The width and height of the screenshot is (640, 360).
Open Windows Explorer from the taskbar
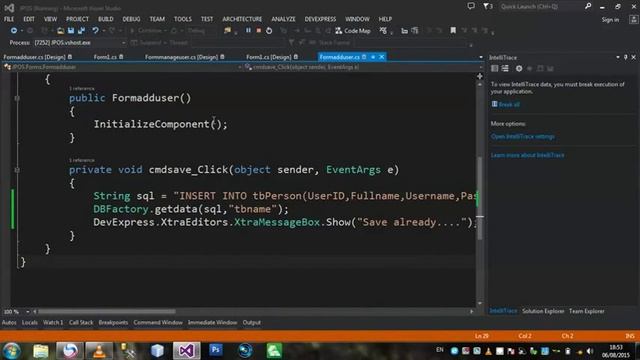(x=40, y=350)
